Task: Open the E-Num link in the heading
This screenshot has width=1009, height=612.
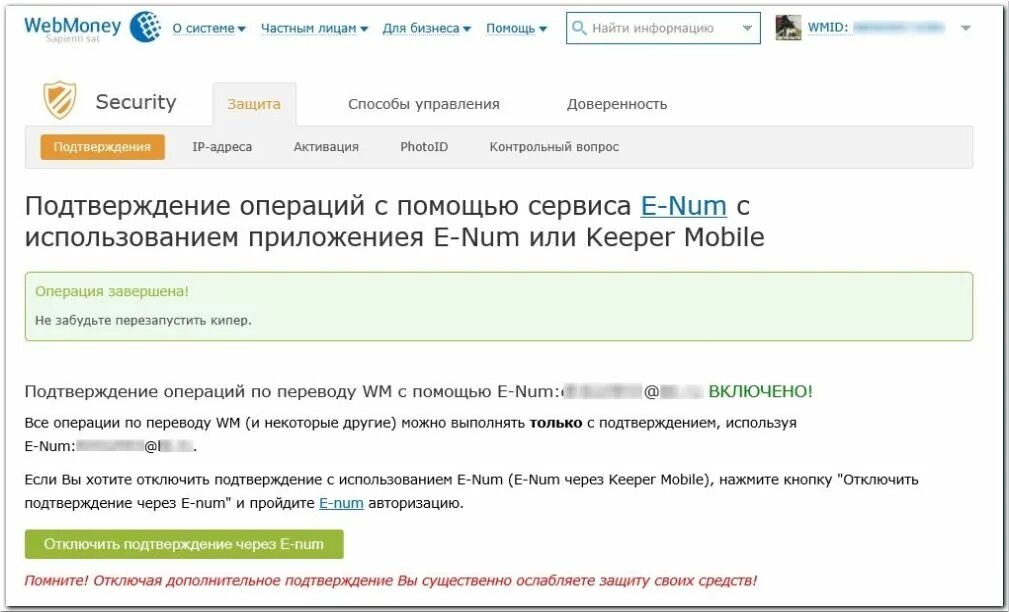Action: (x=683, y=206)
